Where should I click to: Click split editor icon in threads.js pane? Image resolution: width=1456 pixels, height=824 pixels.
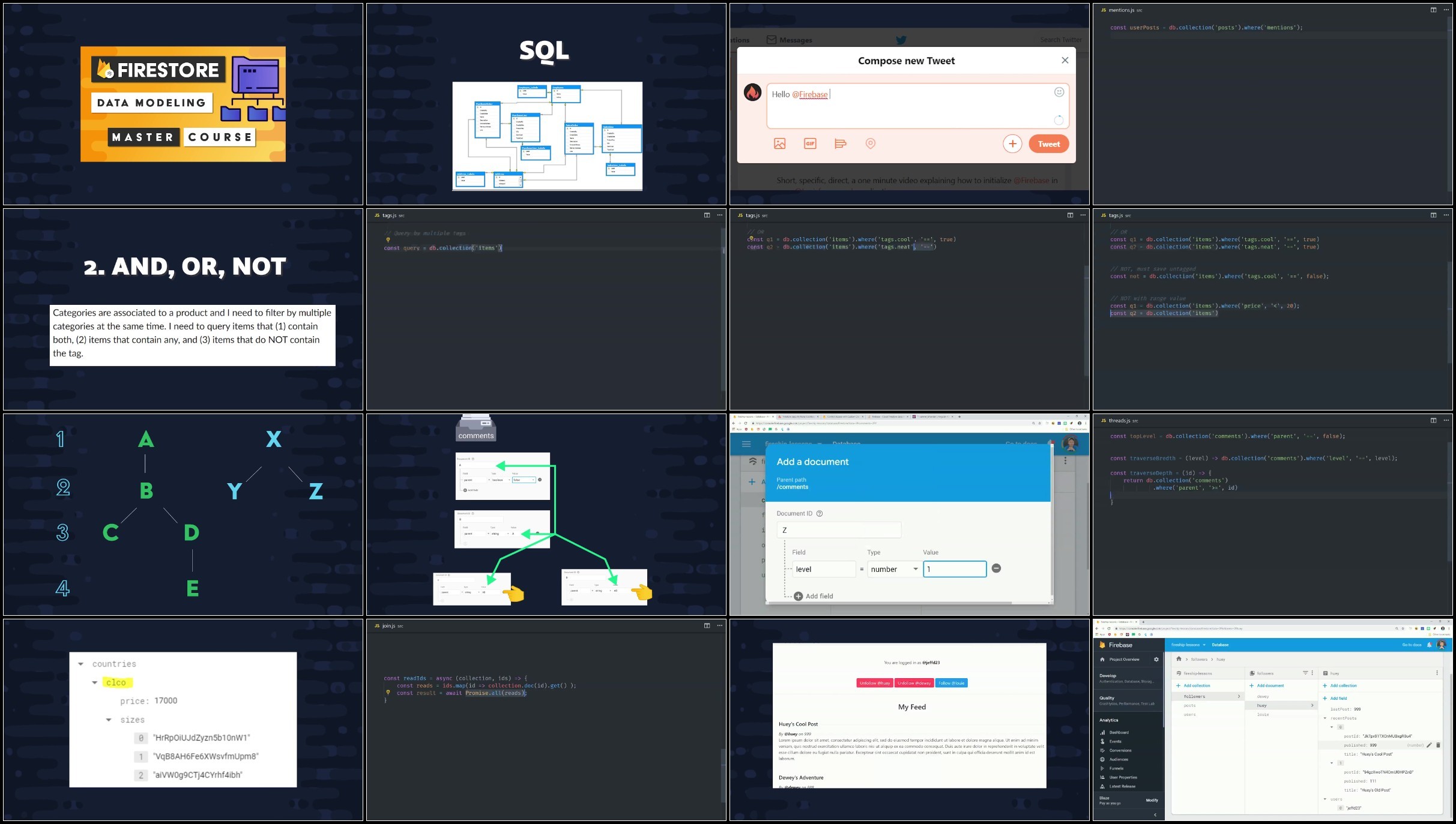coord(1433,420)
